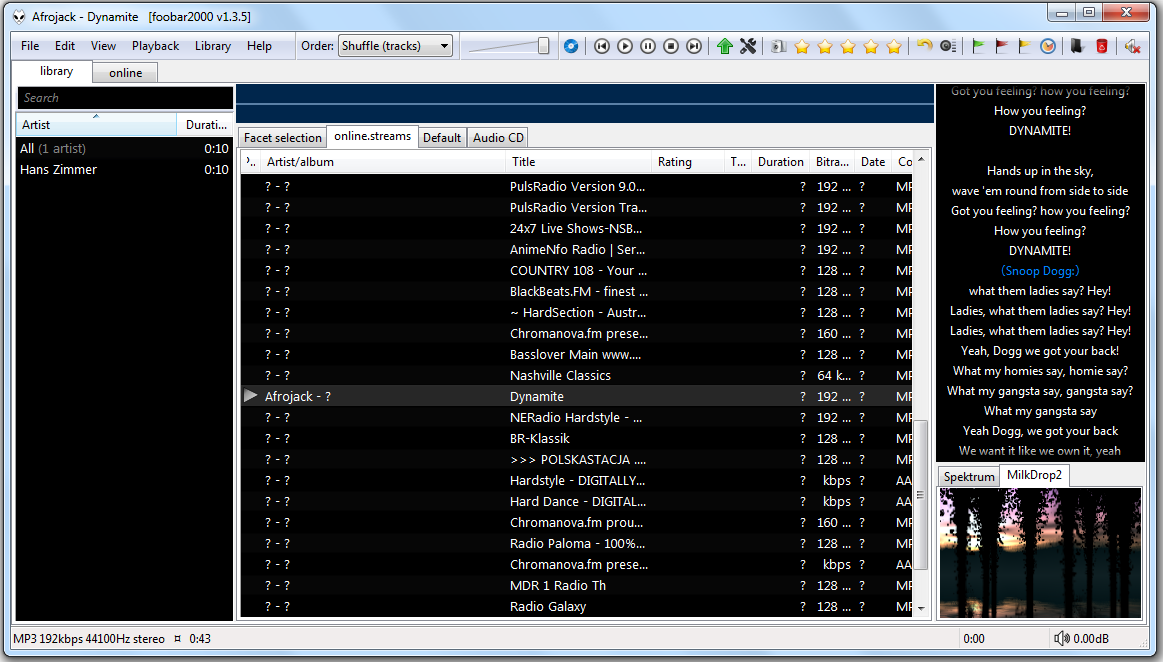Select the playing Afrojack Dynamite row
This screenshot has width=1163, height=662.
(x=576, y=397)
